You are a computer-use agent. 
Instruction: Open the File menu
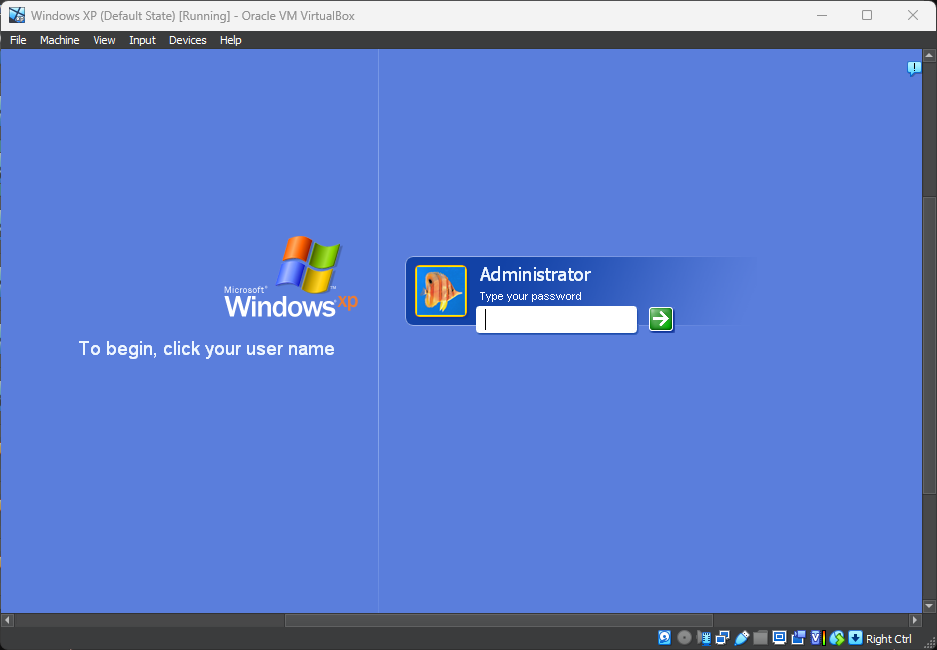tap(19, 40)
